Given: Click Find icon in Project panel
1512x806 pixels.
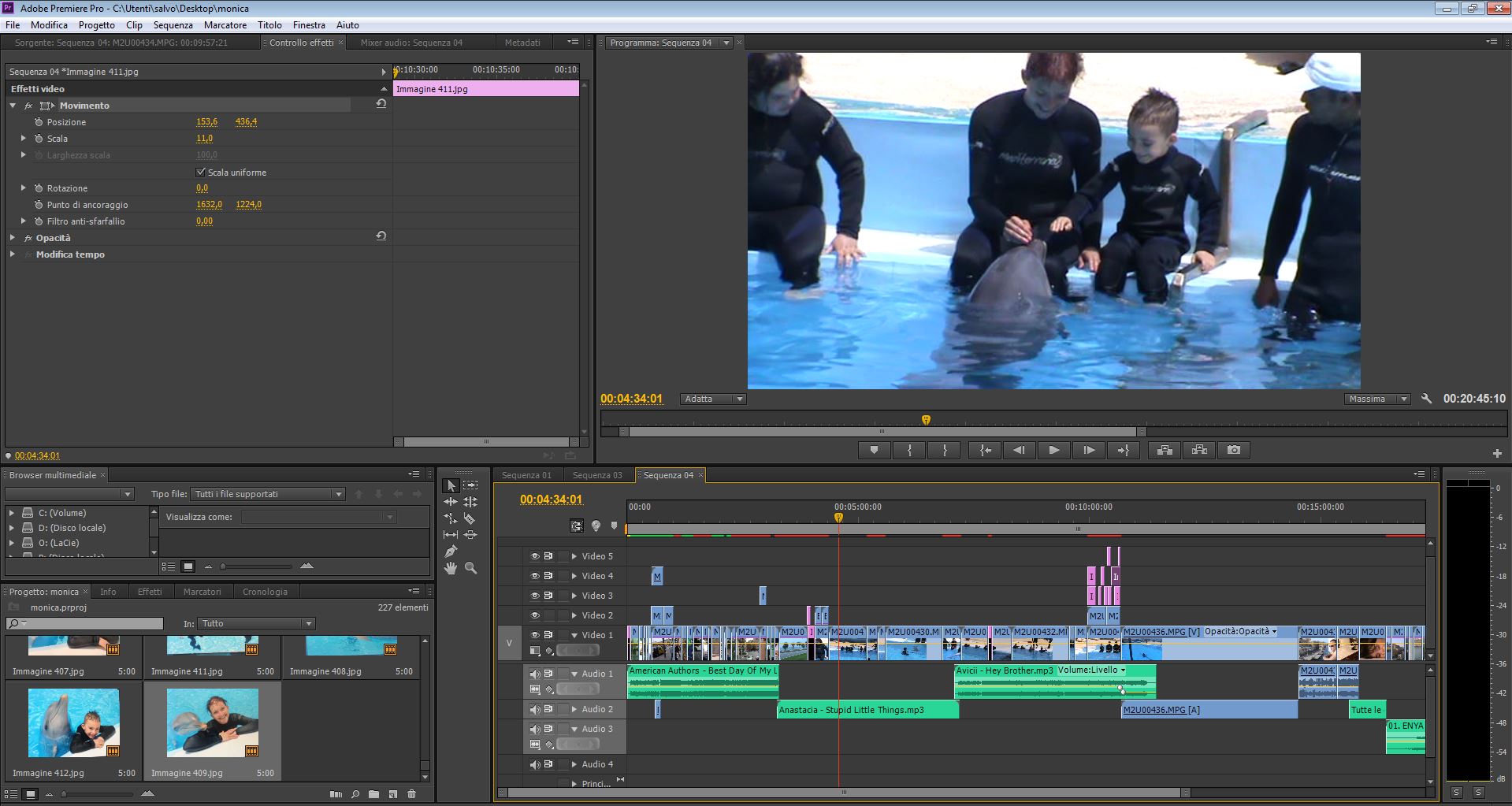Looking at the screenshot, I should click(x=355, y=794).
